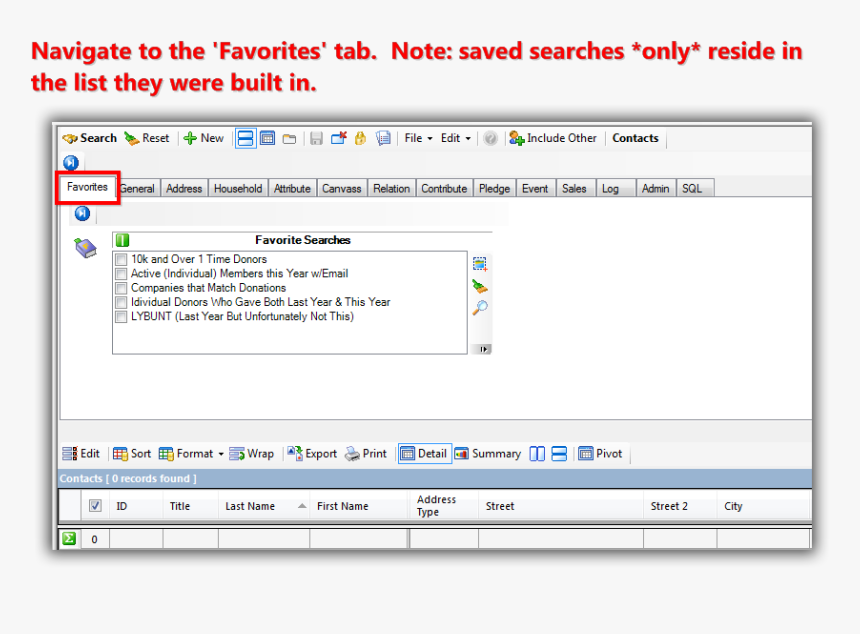Viewport: 860px width, 634px height.
Task: Click the Search button in the toolbar
Action: (89, 138)
